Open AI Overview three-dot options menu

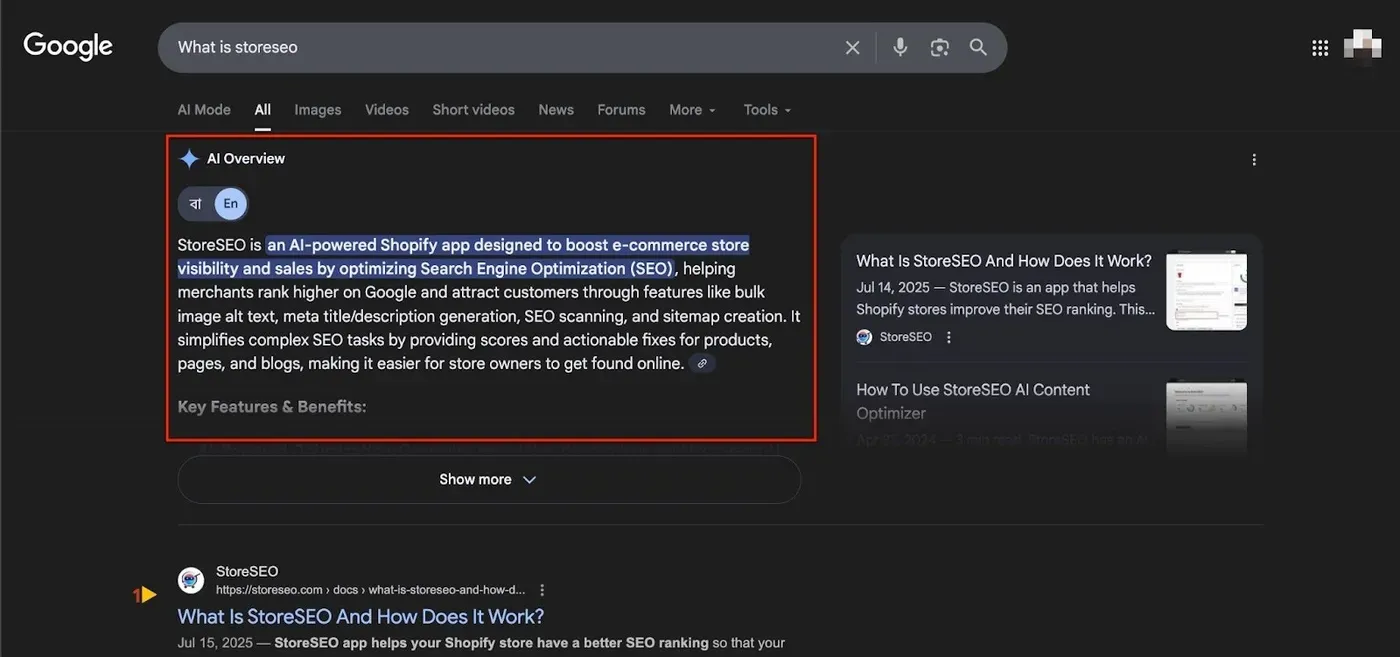pyautogui.click(x=1254, y=159)
